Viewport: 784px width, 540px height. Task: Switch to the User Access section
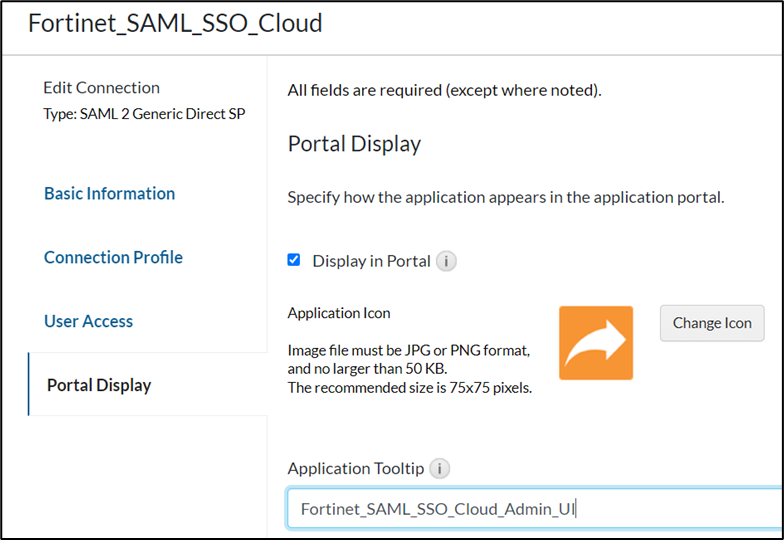88,321
